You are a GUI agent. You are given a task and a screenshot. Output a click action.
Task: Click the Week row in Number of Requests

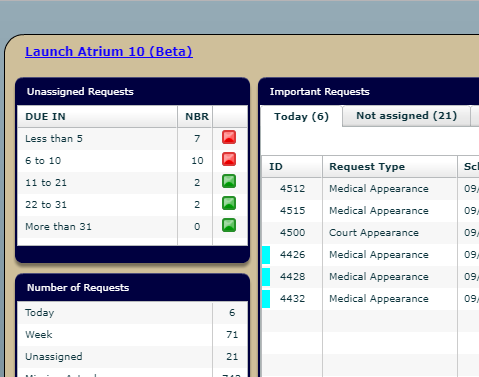132,335
